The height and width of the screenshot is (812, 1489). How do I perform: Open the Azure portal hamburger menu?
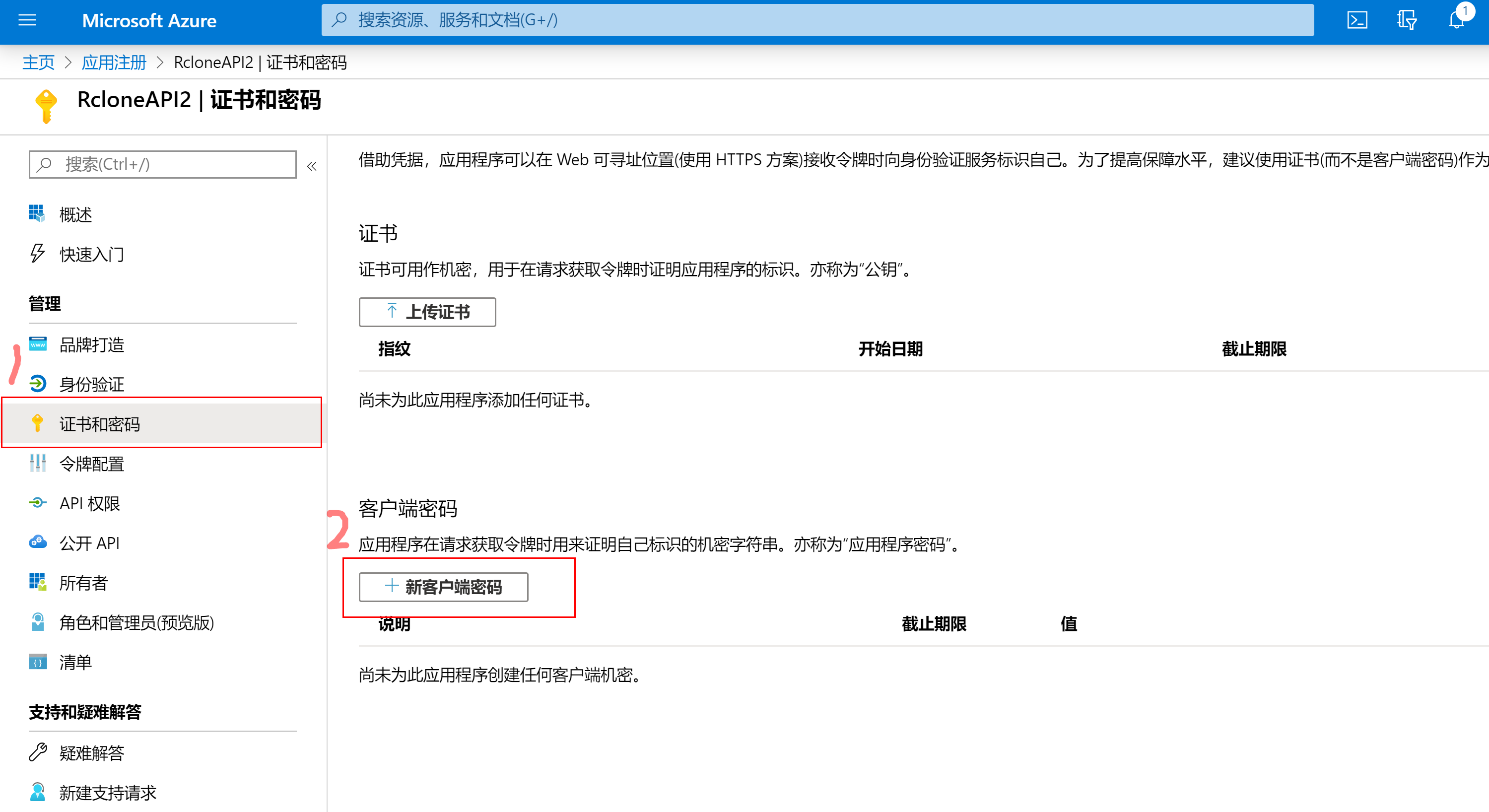tap(27, 20)
